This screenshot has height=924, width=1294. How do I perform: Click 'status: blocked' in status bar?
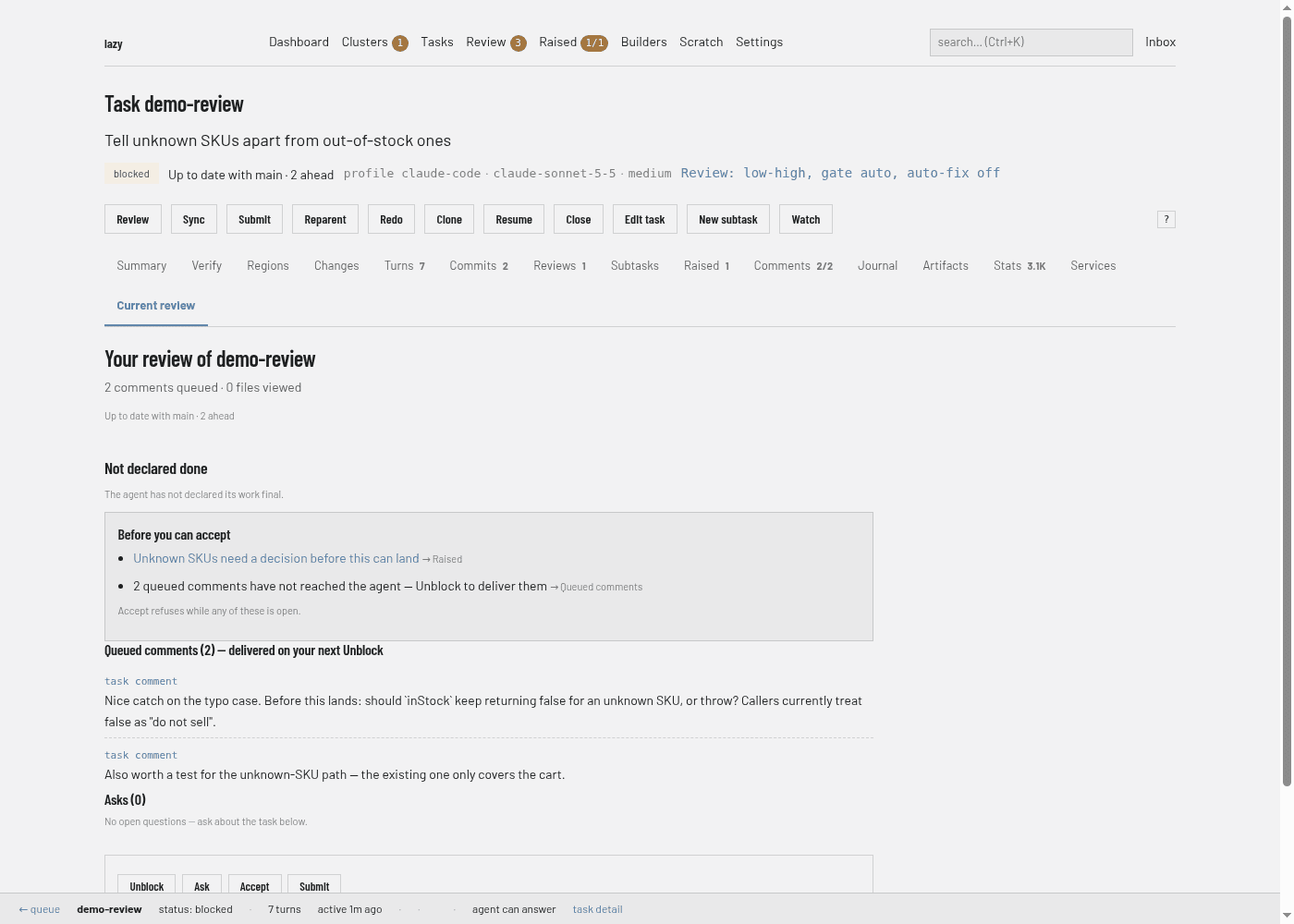pos(196,909)
